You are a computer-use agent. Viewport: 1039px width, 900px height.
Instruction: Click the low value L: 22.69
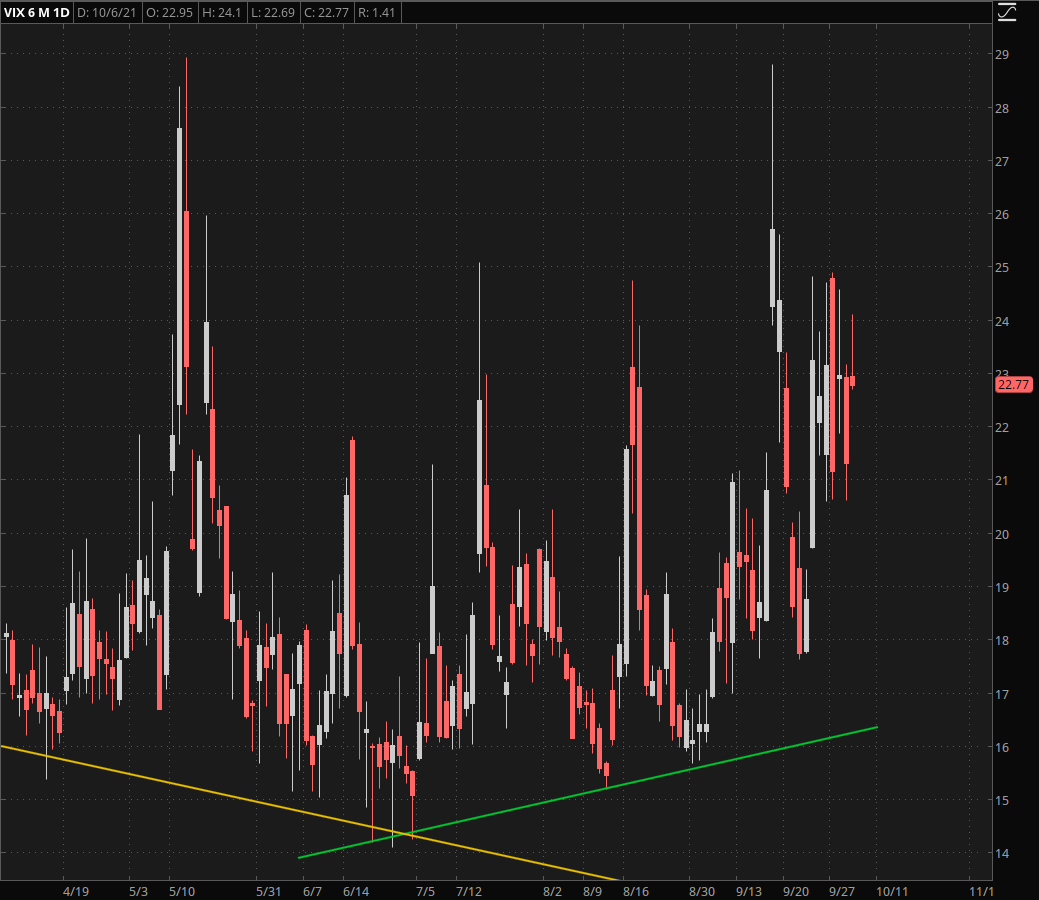273,13
